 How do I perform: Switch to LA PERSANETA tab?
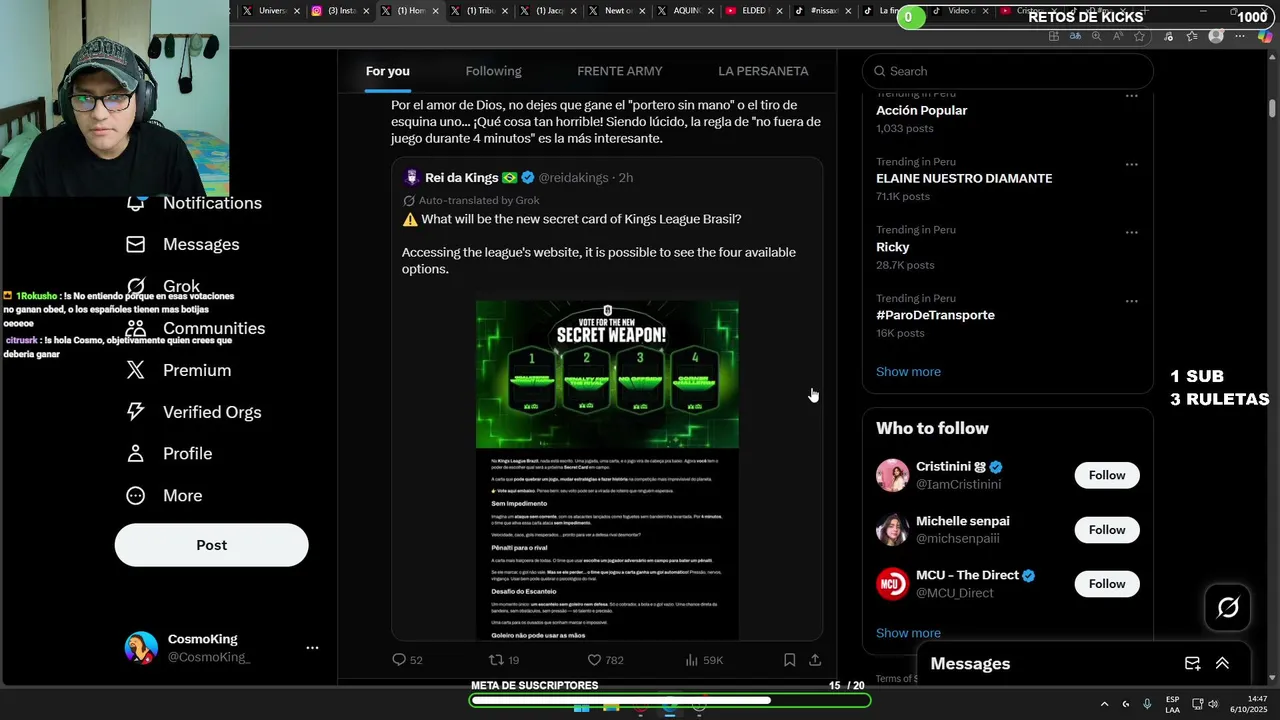click(x=763, y=71)
